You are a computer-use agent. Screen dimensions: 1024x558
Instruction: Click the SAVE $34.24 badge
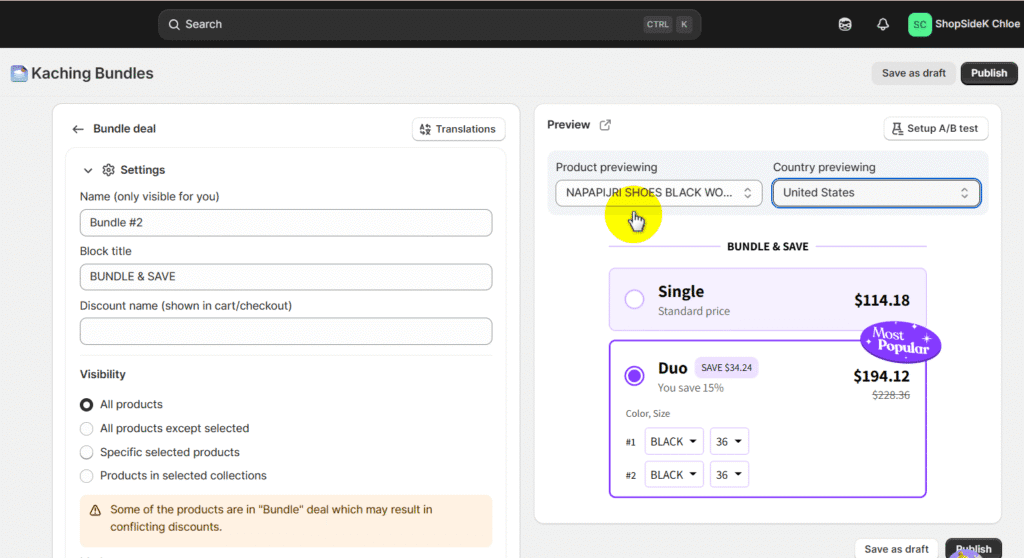pyautogui.click(x=726, y=368)
